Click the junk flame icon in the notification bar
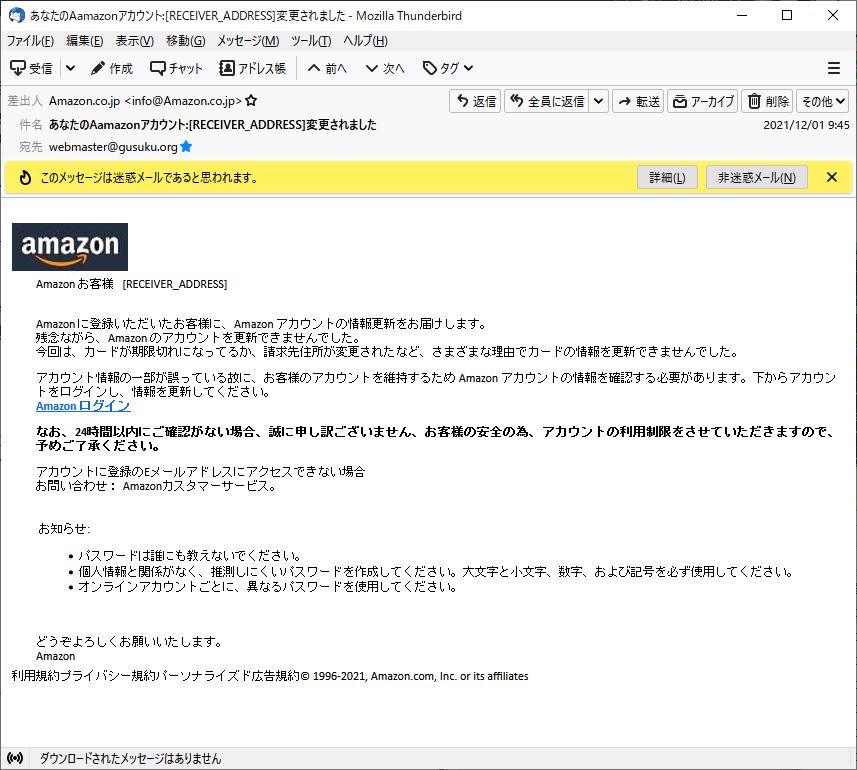Image resolution: width=857 pixels, height=770 pixels. pos(25,178)
